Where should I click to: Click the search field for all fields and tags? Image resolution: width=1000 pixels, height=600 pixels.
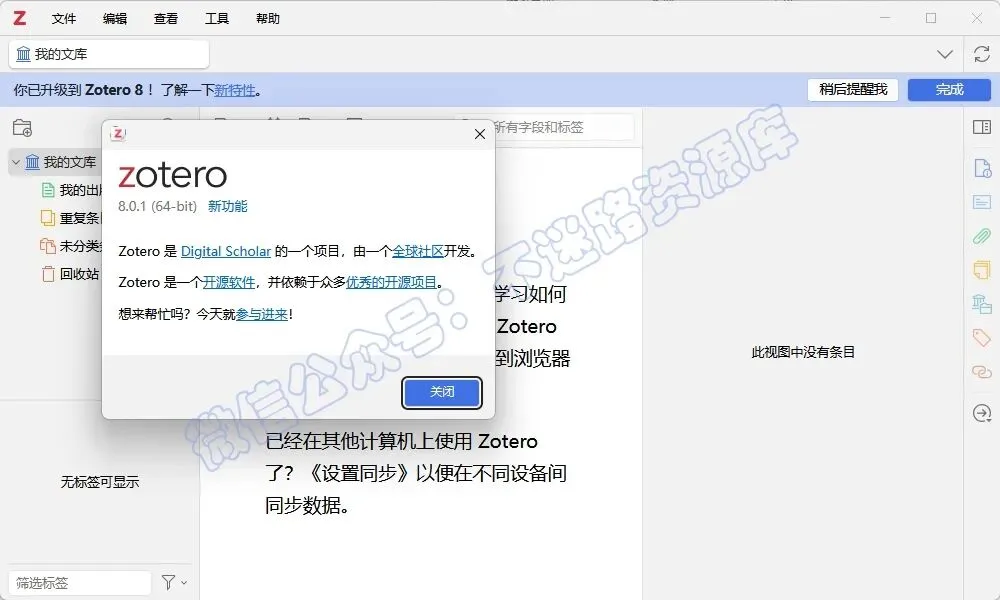click(x=562, y=128)
